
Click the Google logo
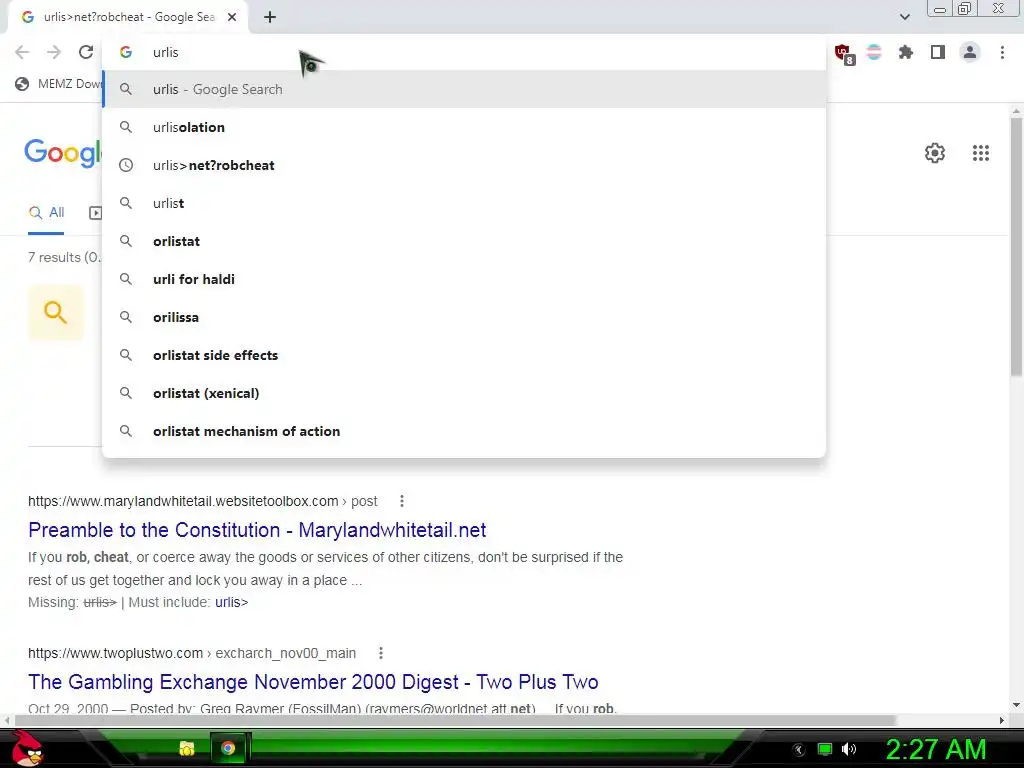63,153
